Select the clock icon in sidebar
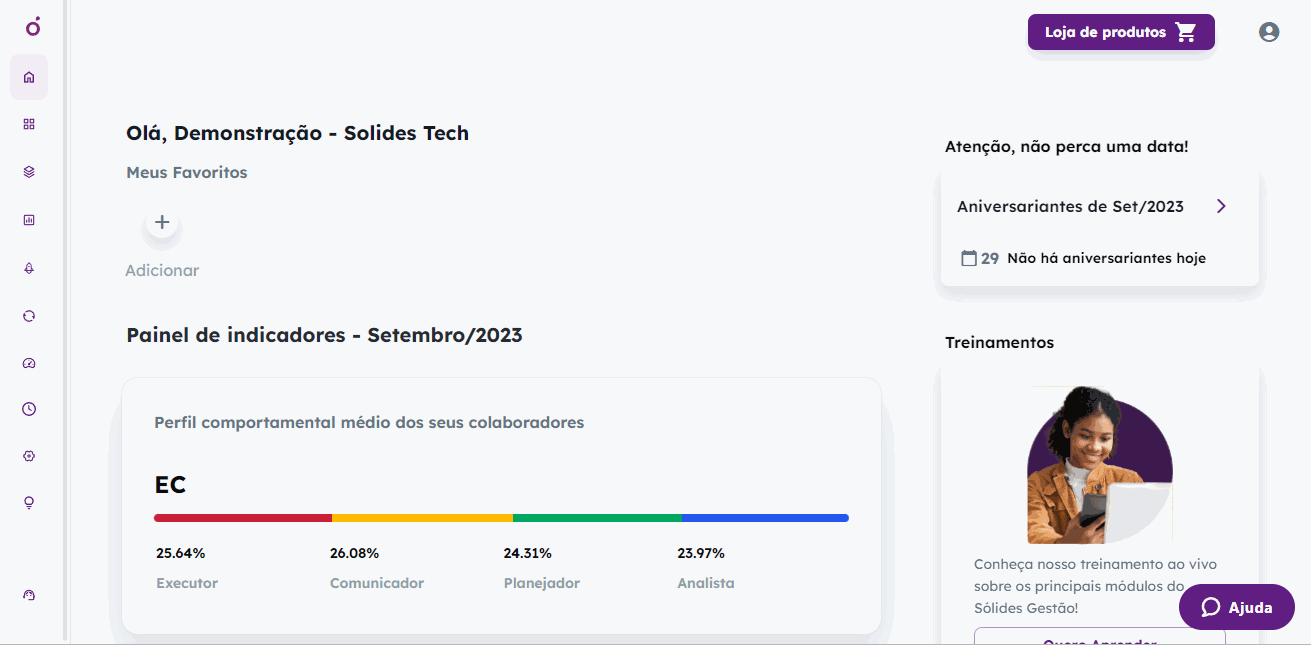 tap(29, 409)
